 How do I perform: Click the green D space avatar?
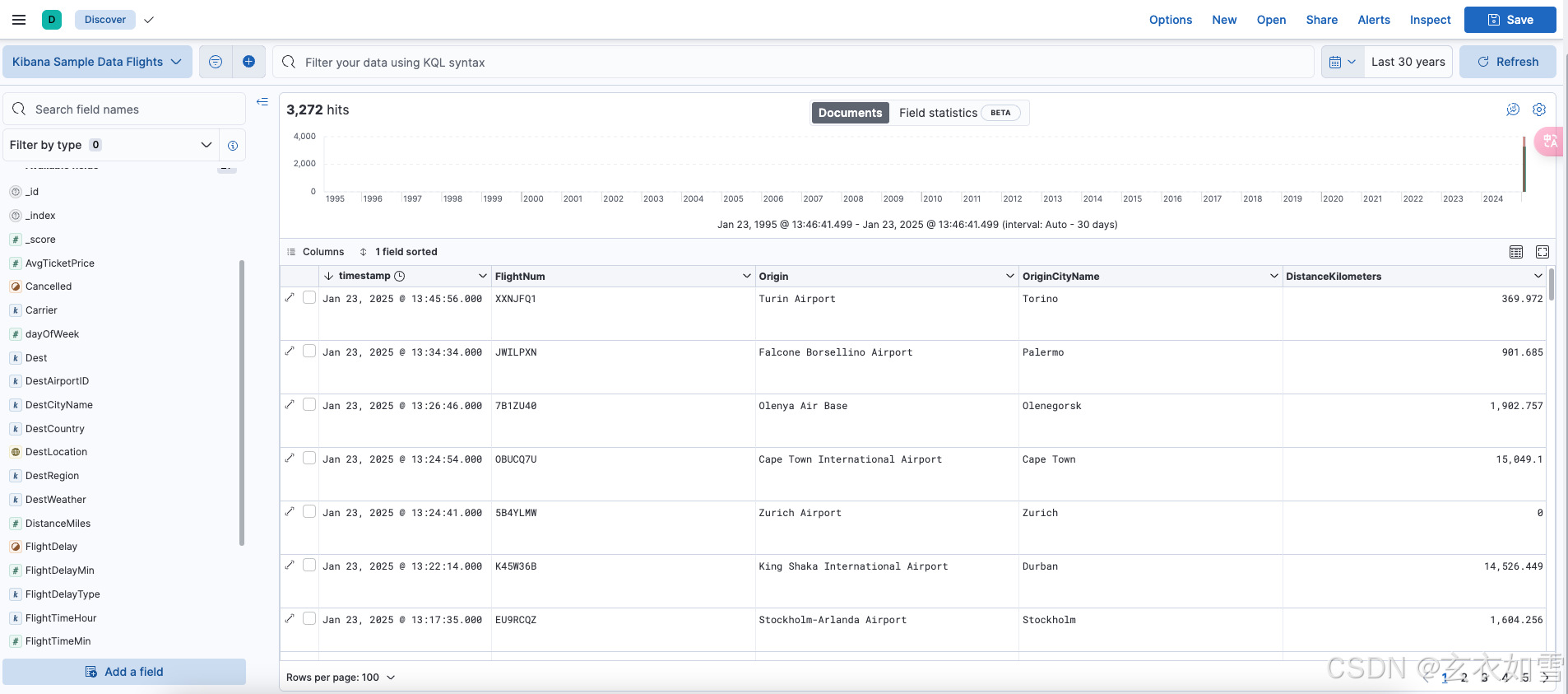coord(52,20)
